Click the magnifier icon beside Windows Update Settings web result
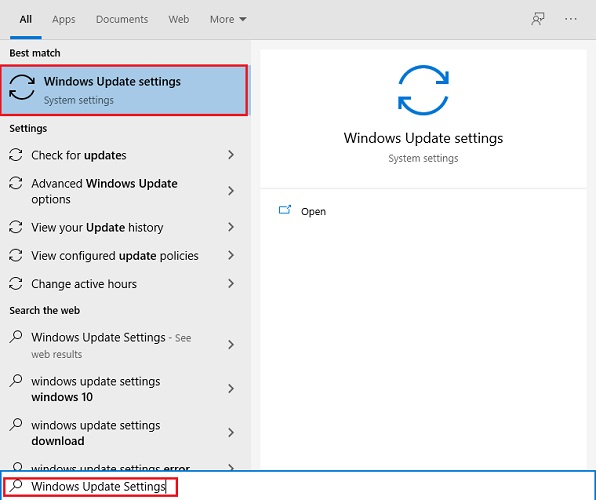Image resolution: width=596 pixels, height=500 pixels. [16, 337]
